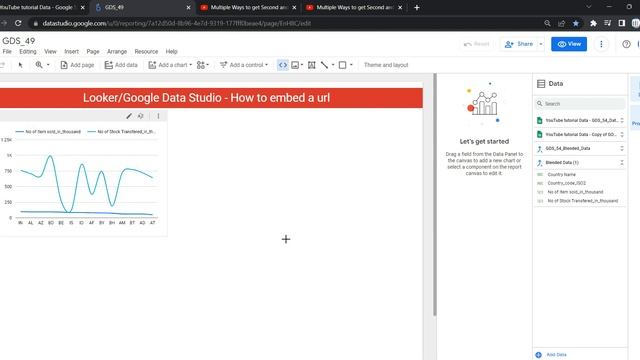The image size is (640, 360).
Task: Click the Share button
Action: pos(519,44)
